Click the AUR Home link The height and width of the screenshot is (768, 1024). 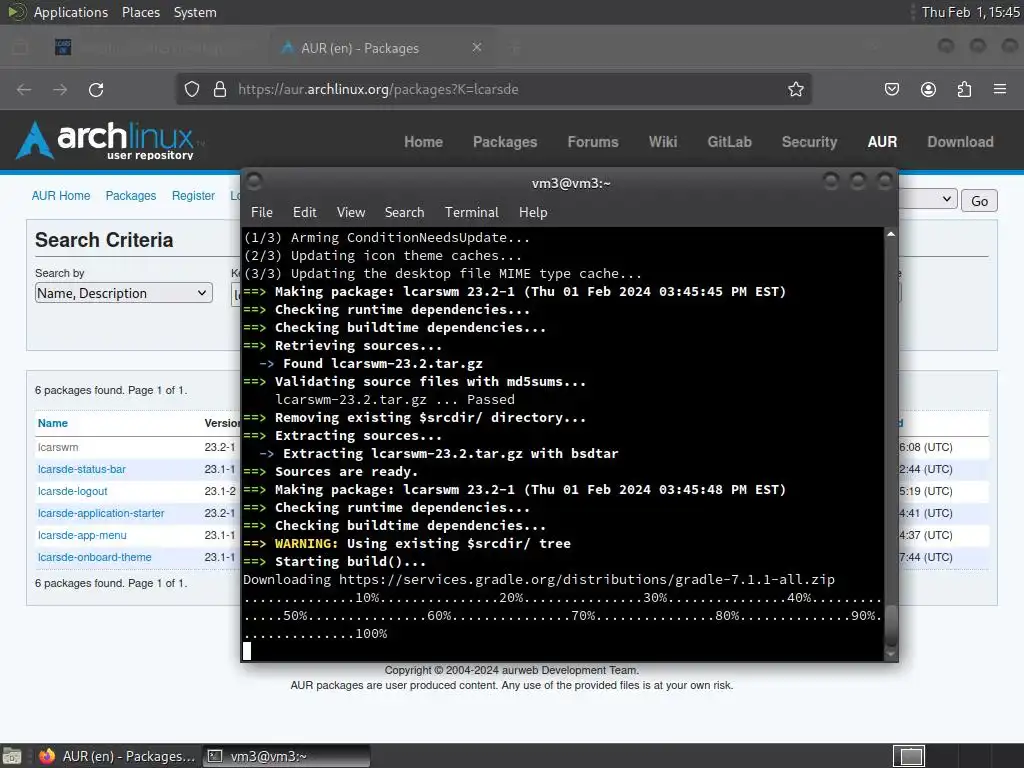(61, 196)
